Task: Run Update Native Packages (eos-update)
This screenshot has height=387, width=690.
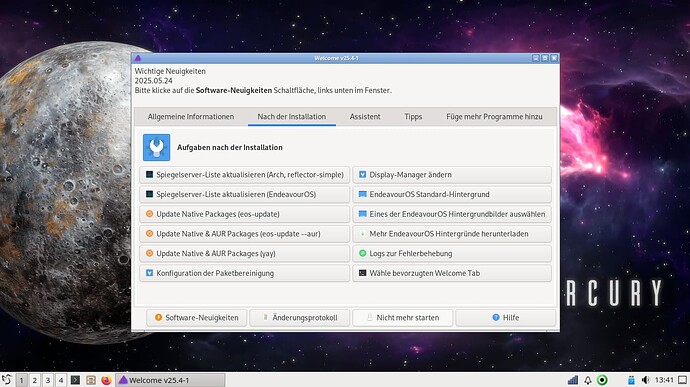Action: click(245, 214)
